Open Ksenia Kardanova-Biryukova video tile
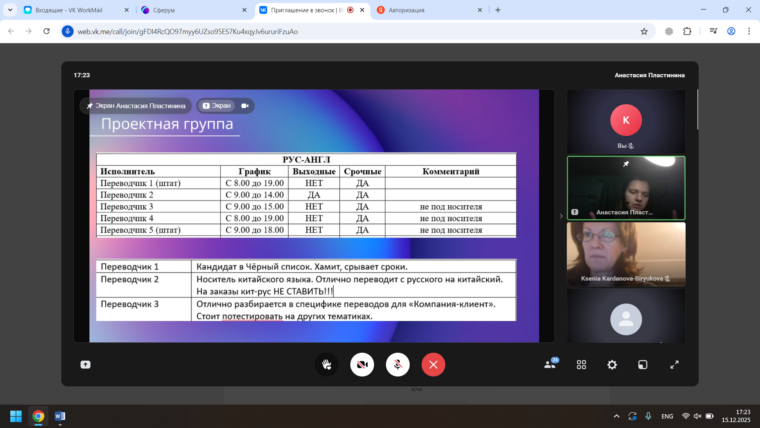760x428 pixels. [x=625, y=253]
